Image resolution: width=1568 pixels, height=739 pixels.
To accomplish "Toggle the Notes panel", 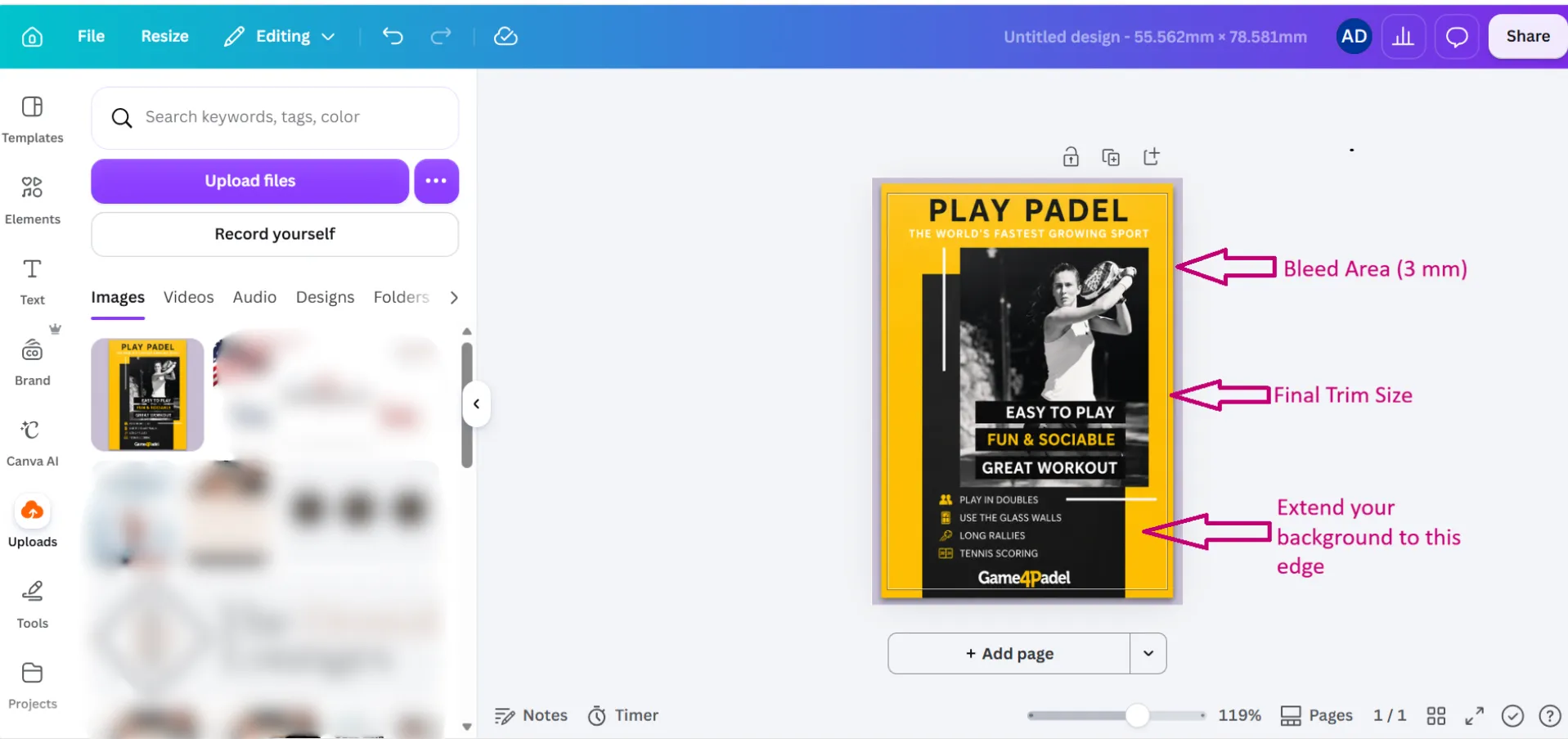I will (x=531, y=715).
